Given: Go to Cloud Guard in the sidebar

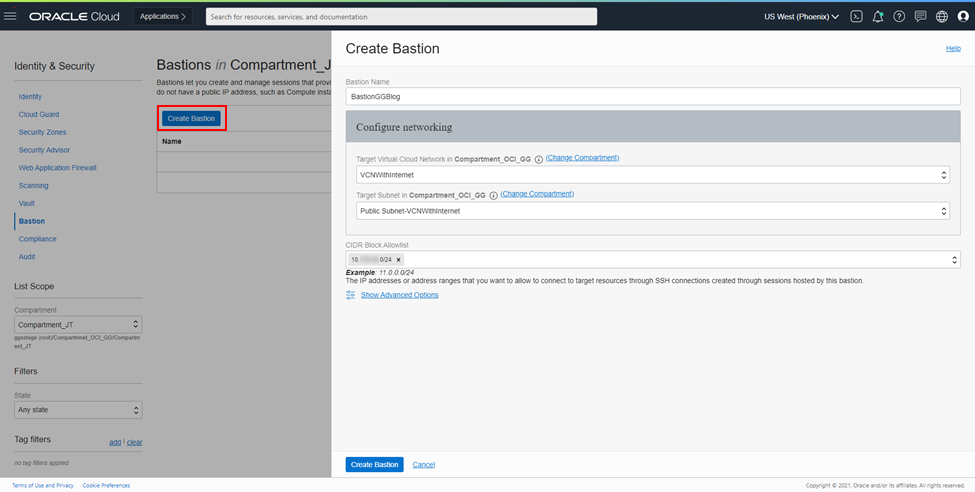Looking at the screenshot, I should click(x=39, y=114).
